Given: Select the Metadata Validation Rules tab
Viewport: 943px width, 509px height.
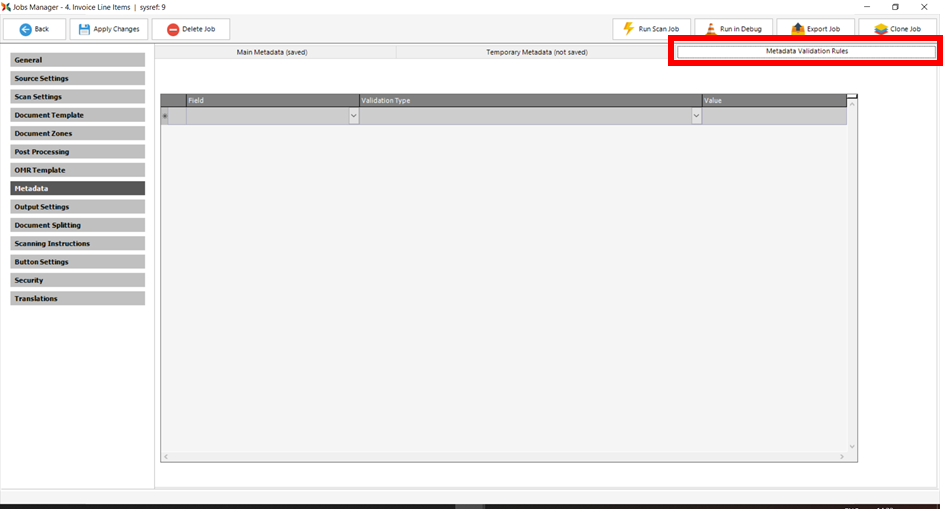Looking at the screenshot, I should click(x=806, y=51).
